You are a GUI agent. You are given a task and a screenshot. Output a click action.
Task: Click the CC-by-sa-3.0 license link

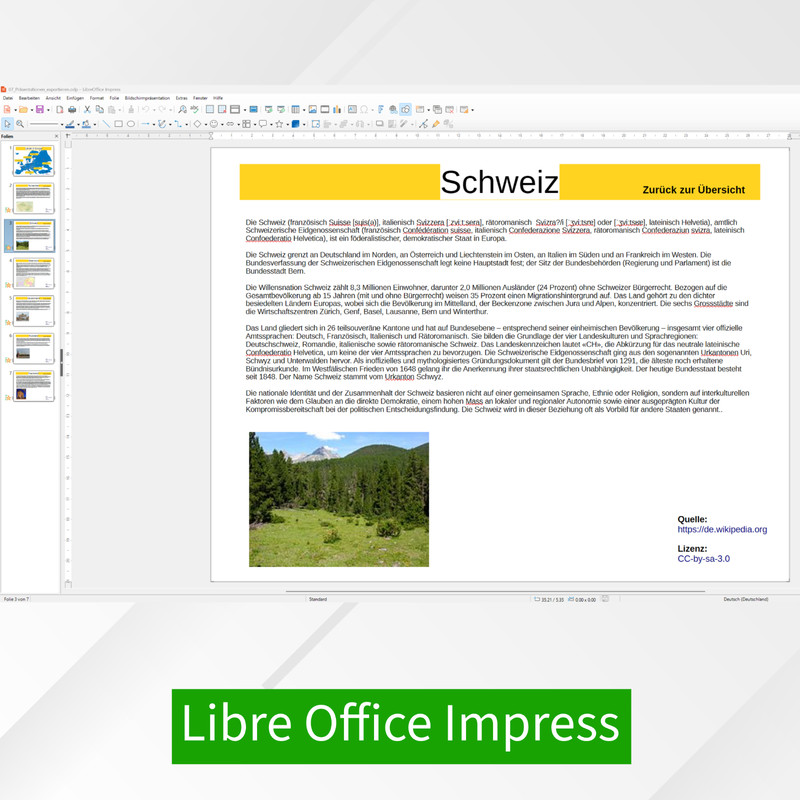(703, 559)
